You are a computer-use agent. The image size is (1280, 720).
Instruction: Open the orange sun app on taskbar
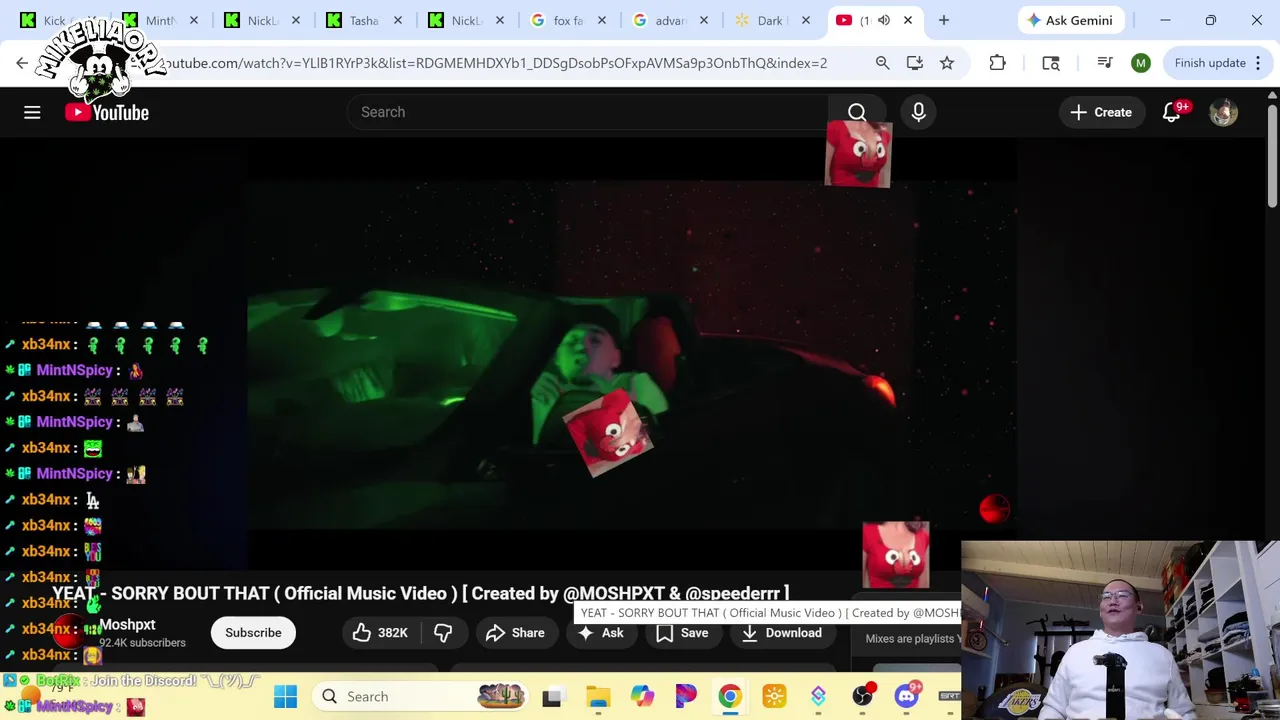(x=774, y=696)
